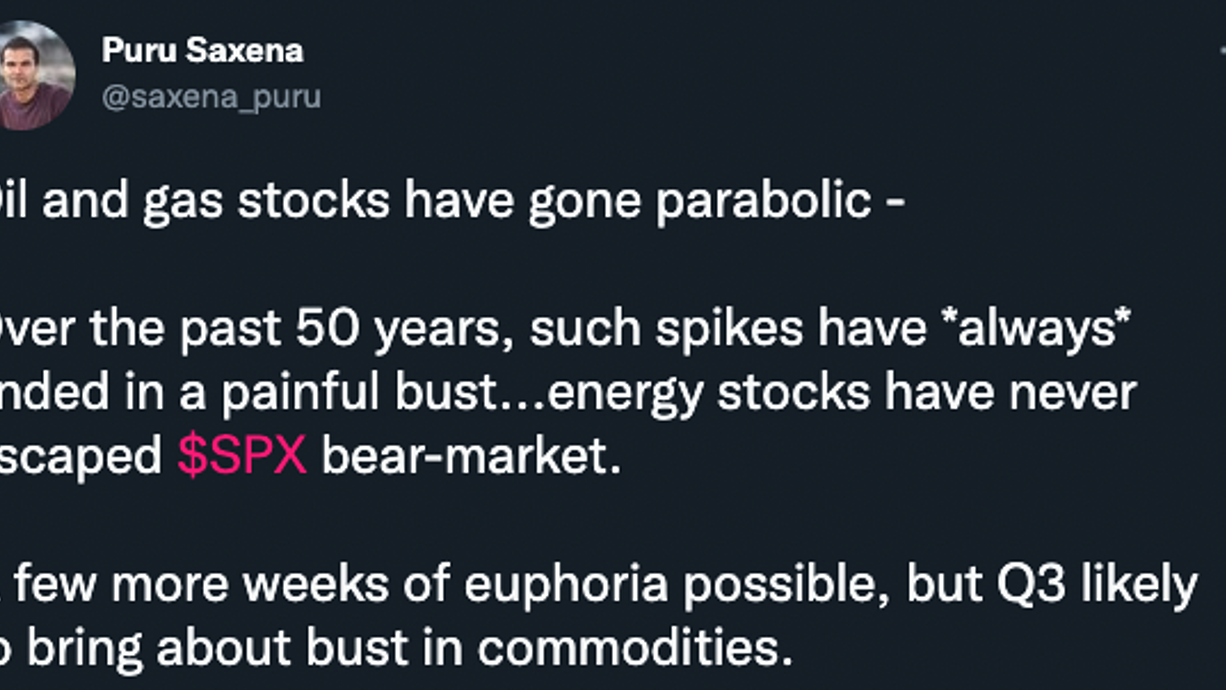Open the @saxena_puru handle link

(211, 97)
